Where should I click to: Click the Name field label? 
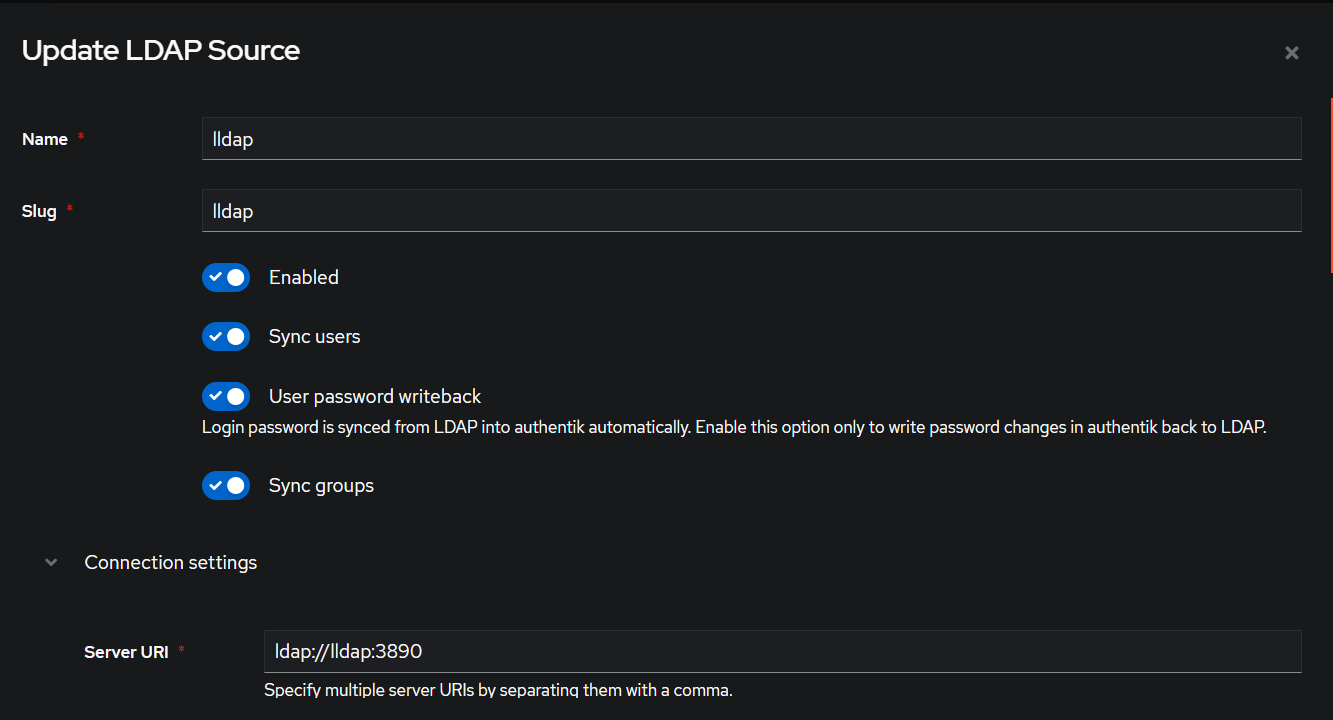click(42, 139)
